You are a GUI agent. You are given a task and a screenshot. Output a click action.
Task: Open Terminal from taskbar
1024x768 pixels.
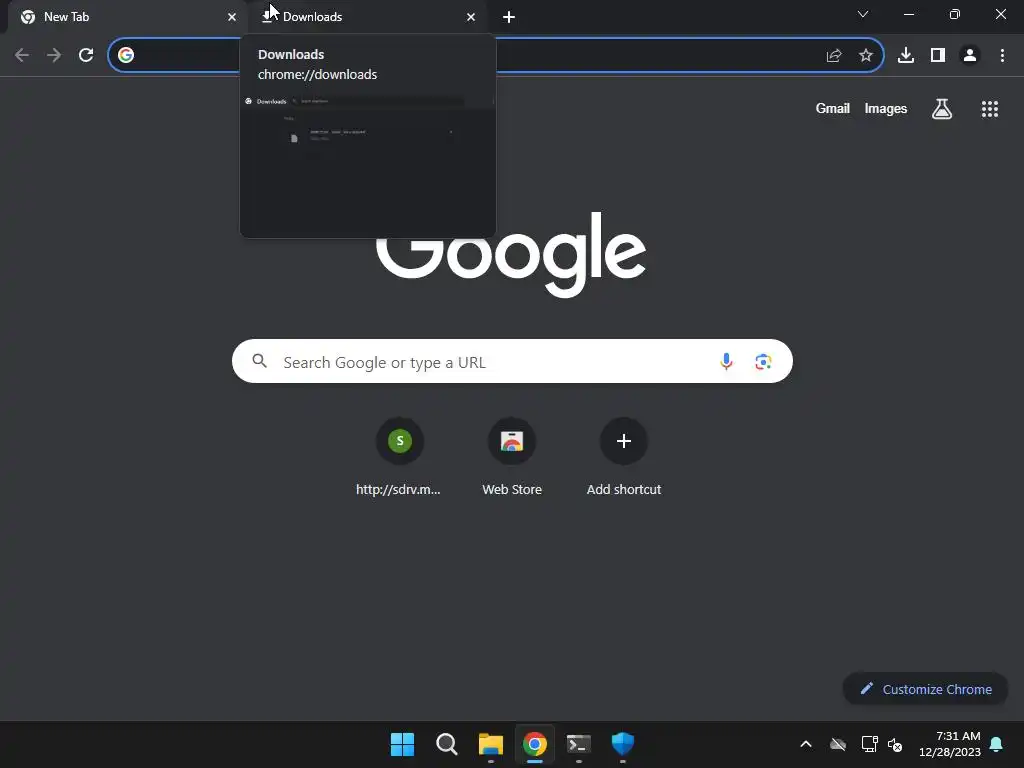(x=579, y=744)
